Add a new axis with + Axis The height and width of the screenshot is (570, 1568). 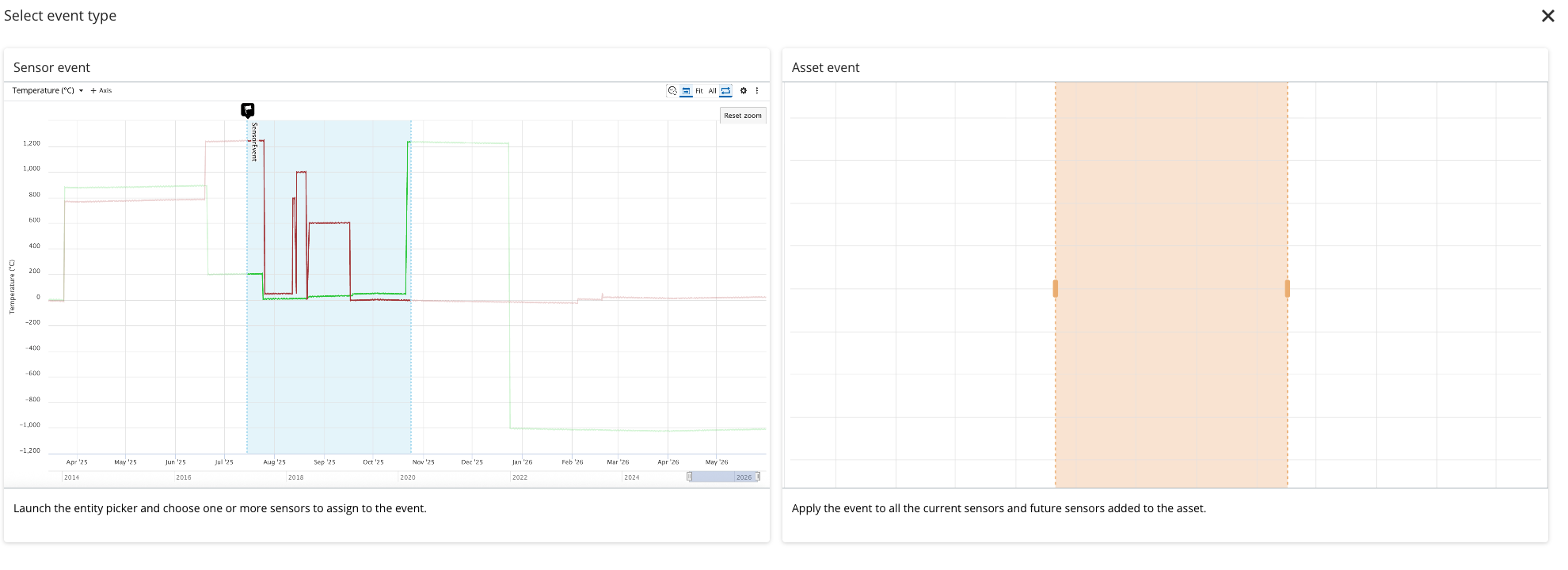pos(101,91)
